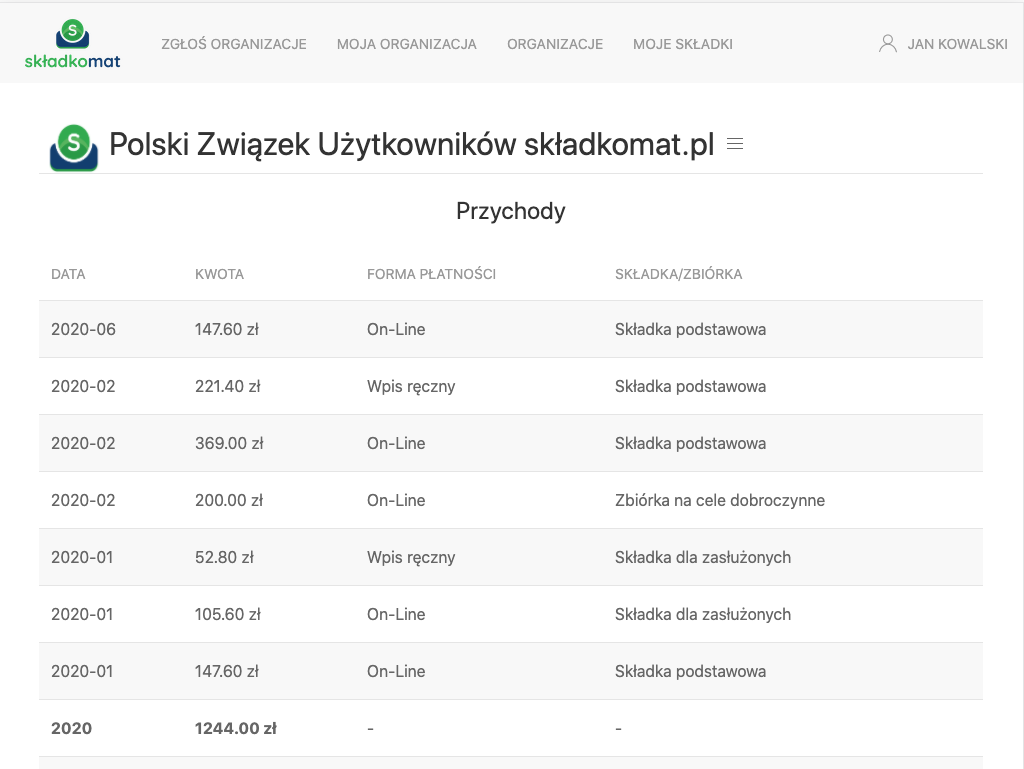Select the 200.00 zł amount cell

click(229, 500)
